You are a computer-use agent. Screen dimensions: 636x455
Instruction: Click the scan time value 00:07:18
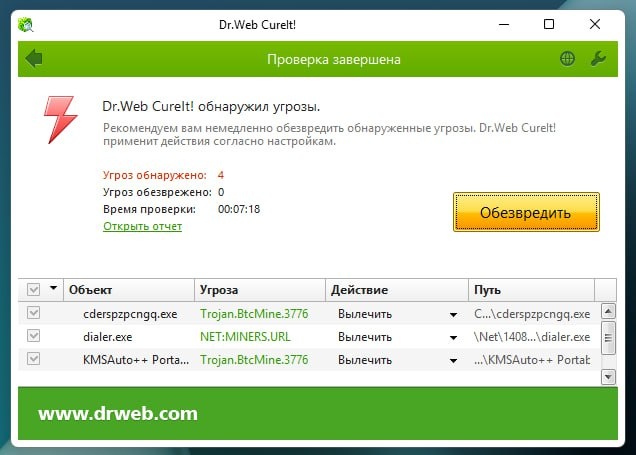tap(239, 209)
